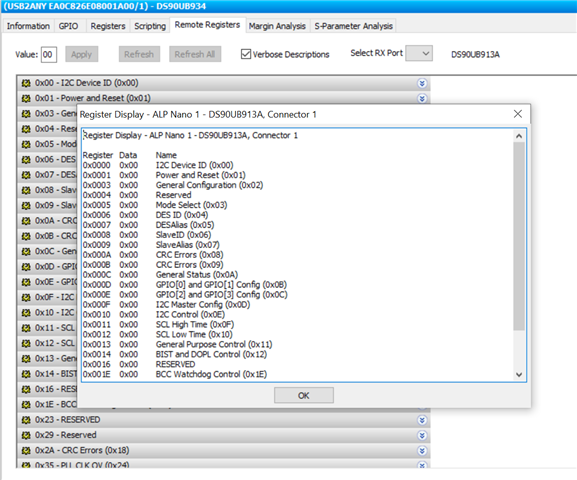
Task: Click the Refresh button
Action: (x=139, y=54)
